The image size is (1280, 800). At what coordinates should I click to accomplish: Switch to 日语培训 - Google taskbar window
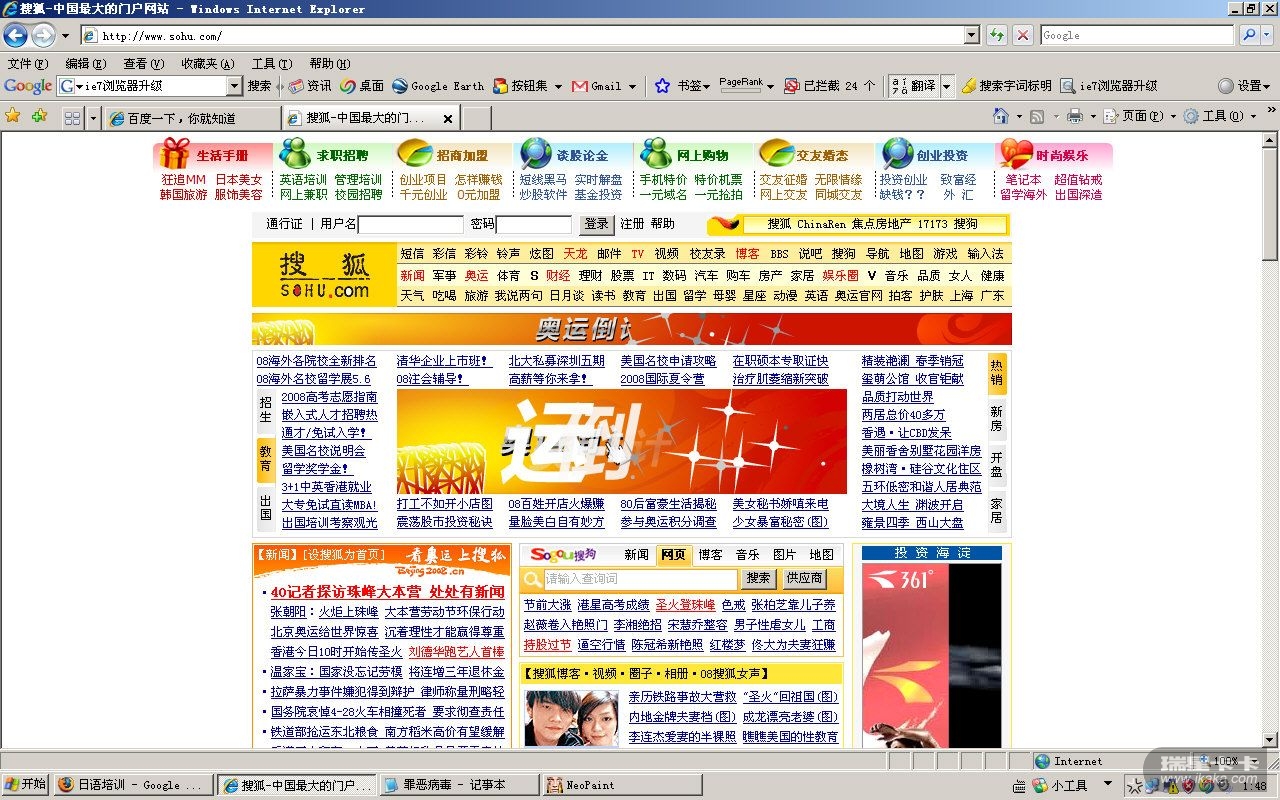(x=133, y=785)
